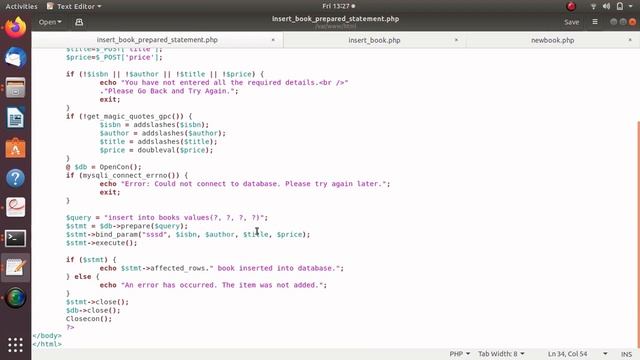Open the globe browser dock icon
Screen dimensions: 640x360
click(16, 298)
